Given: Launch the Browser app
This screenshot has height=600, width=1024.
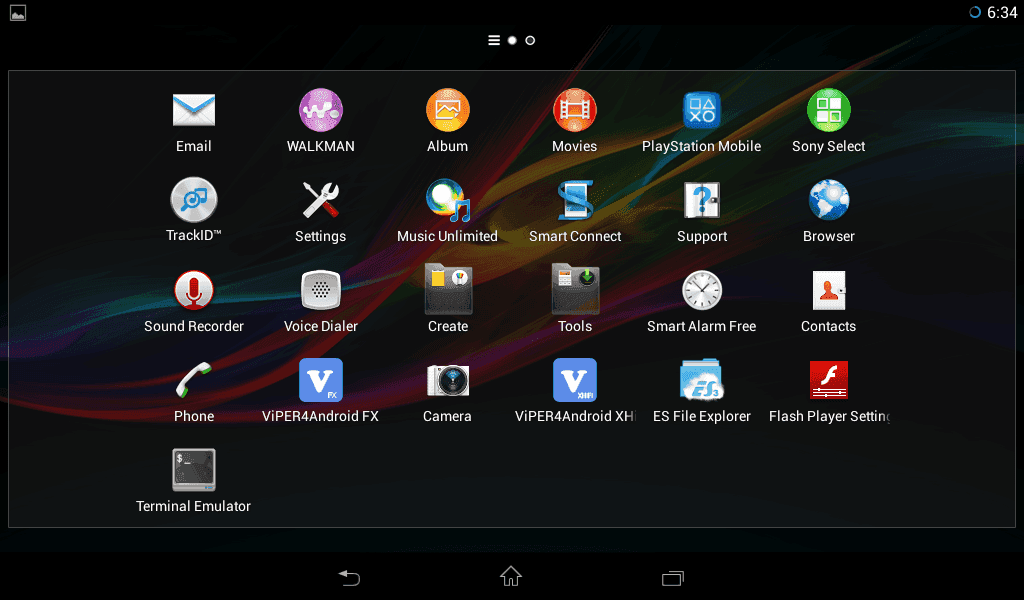Looking at the screenshot, I should point(829,200).
